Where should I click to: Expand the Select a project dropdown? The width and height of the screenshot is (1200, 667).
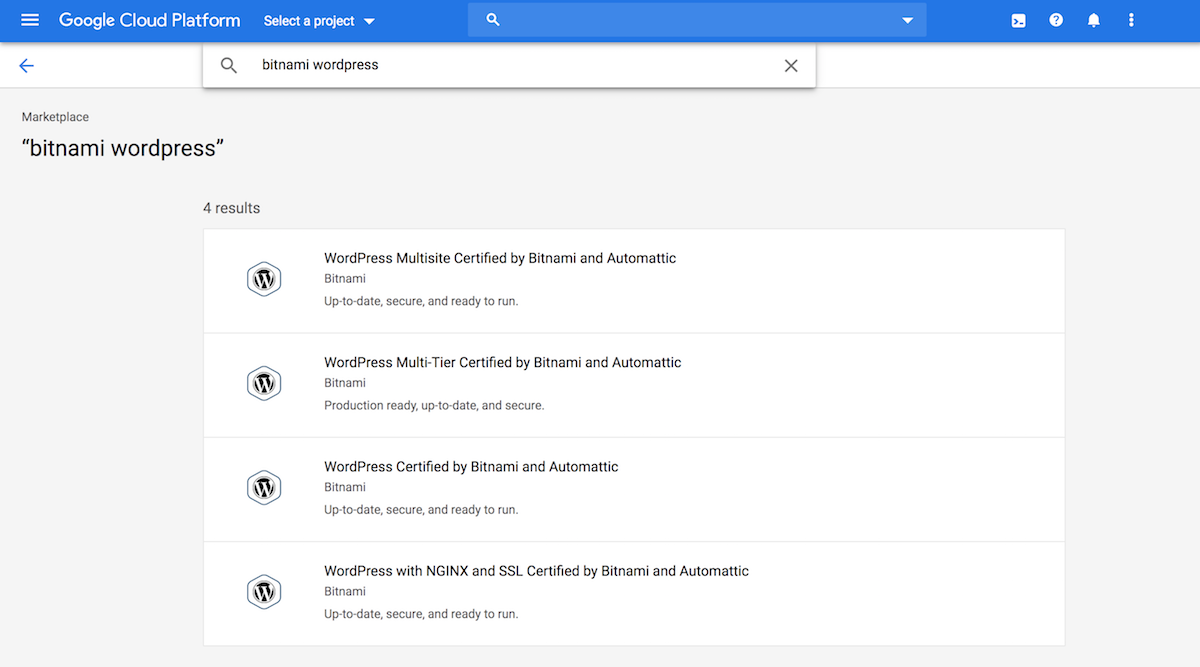click(x=320, y=20)
